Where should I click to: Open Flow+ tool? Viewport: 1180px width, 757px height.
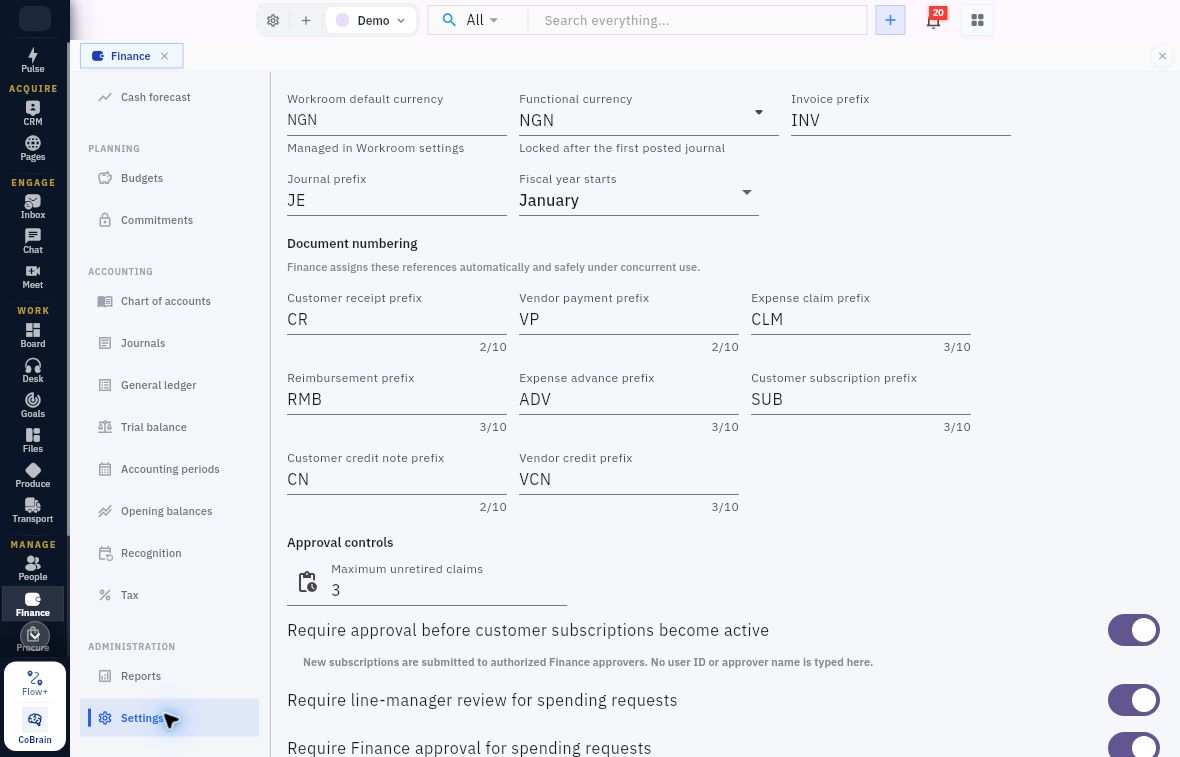(x=35, y=683)
